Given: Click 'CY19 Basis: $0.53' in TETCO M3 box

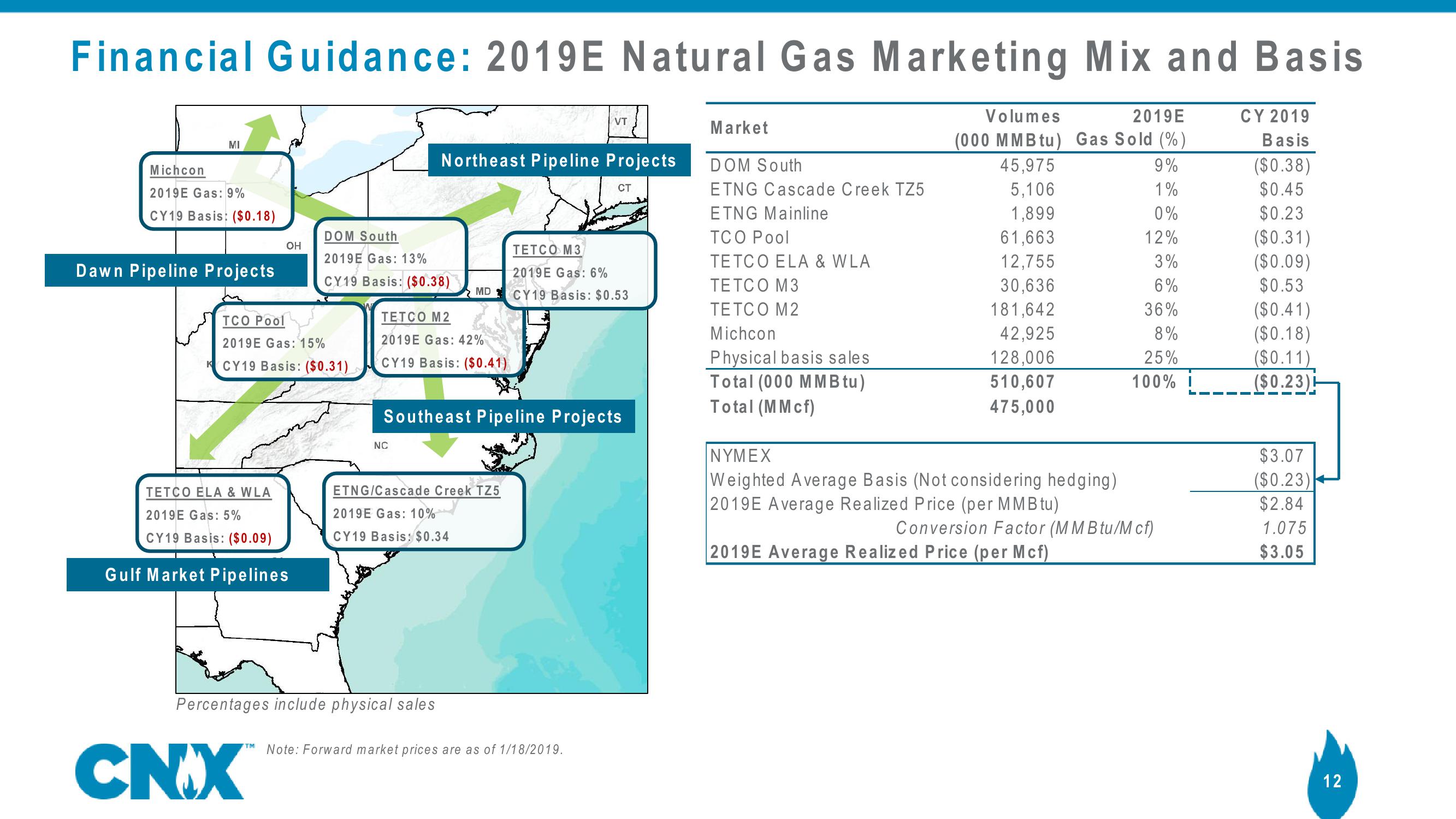Looking at the screenshot, I should pyautogui.click(x=570, y=295).
